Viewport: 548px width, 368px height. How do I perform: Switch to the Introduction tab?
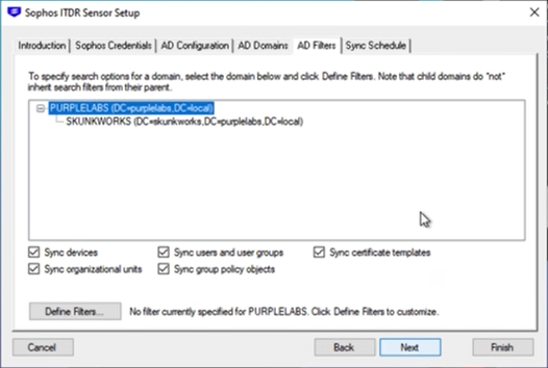coord(42,45)
